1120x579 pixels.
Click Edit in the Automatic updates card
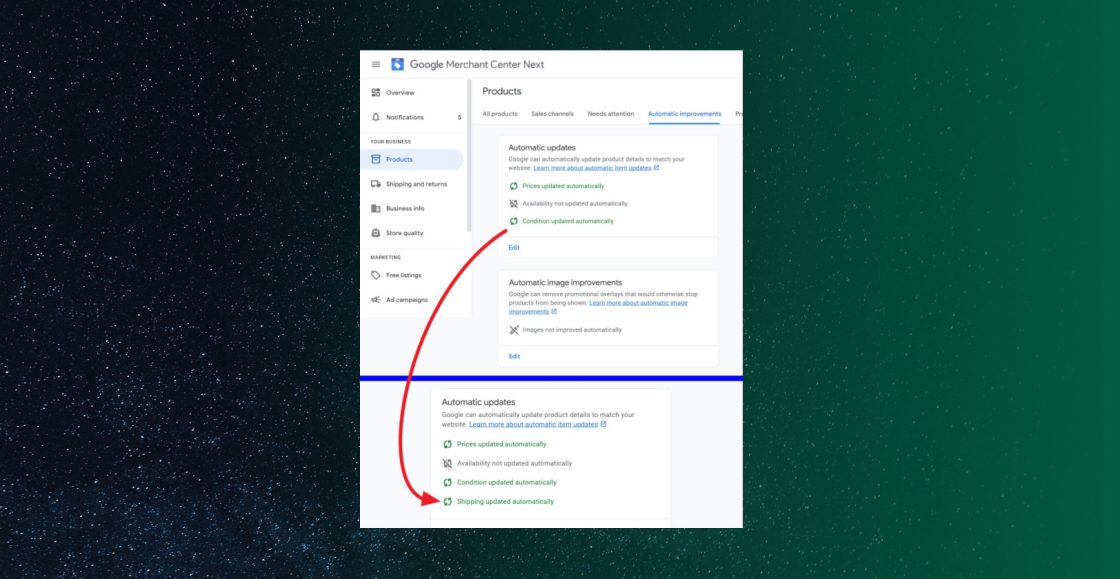(514, 248)
